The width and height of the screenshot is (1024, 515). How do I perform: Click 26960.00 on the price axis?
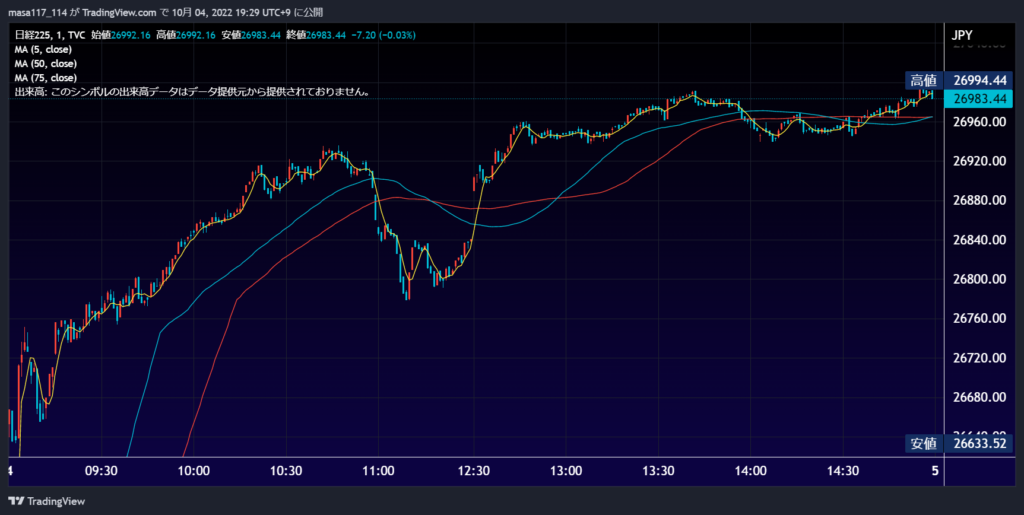click(979, 121)
